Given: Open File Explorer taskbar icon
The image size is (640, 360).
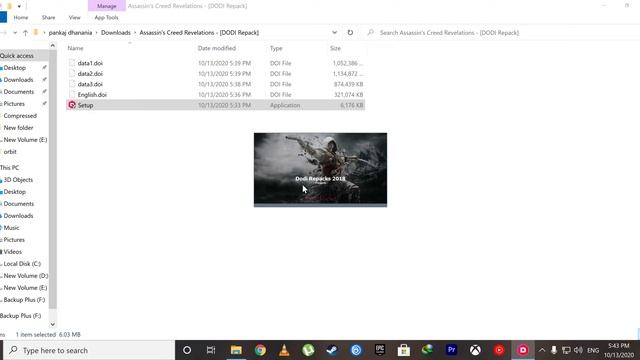Looking at the screenshot, I should 236,350.
